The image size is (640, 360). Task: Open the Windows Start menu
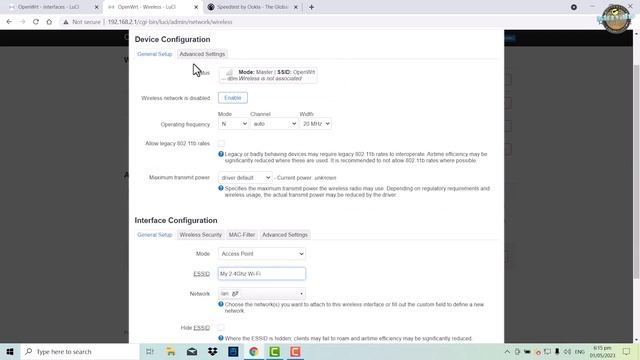click(x=10, y=351)
